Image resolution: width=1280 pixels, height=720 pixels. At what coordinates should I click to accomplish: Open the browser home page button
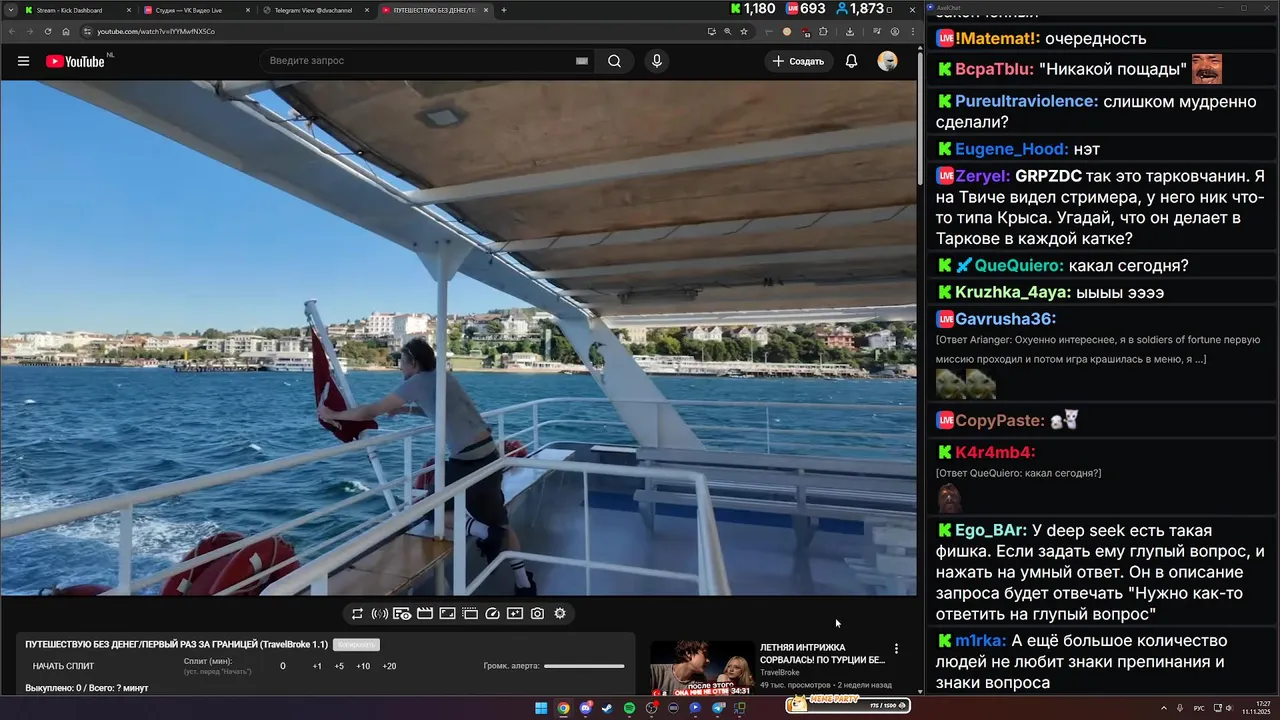(66, 31)
